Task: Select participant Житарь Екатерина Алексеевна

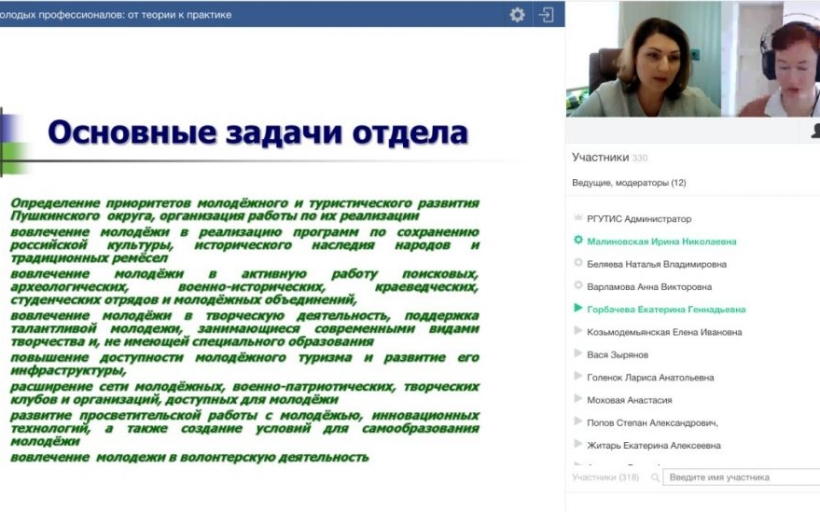Action: (654, 445)
